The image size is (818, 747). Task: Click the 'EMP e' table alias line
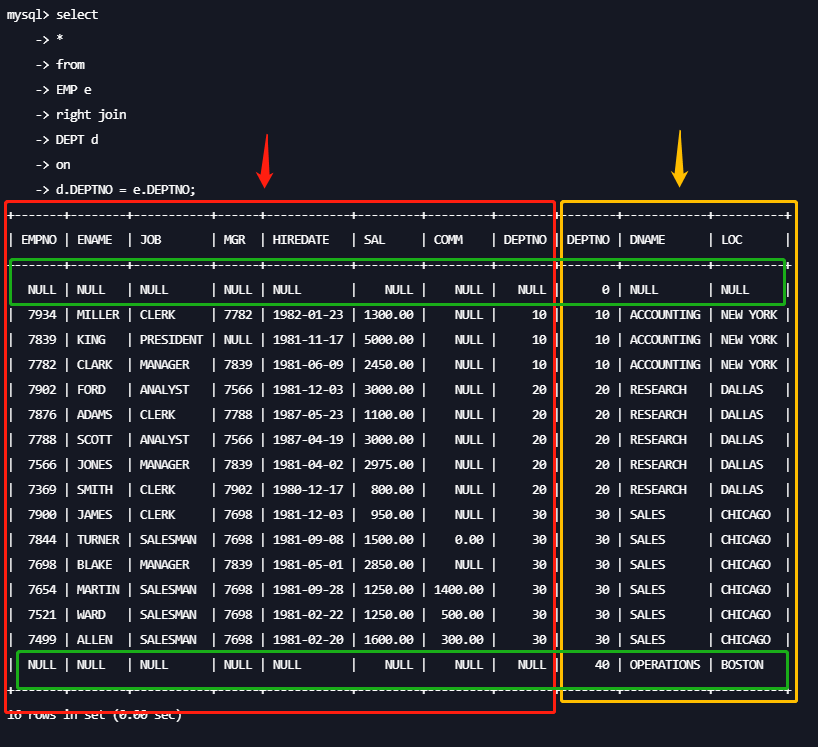point(73,90)
